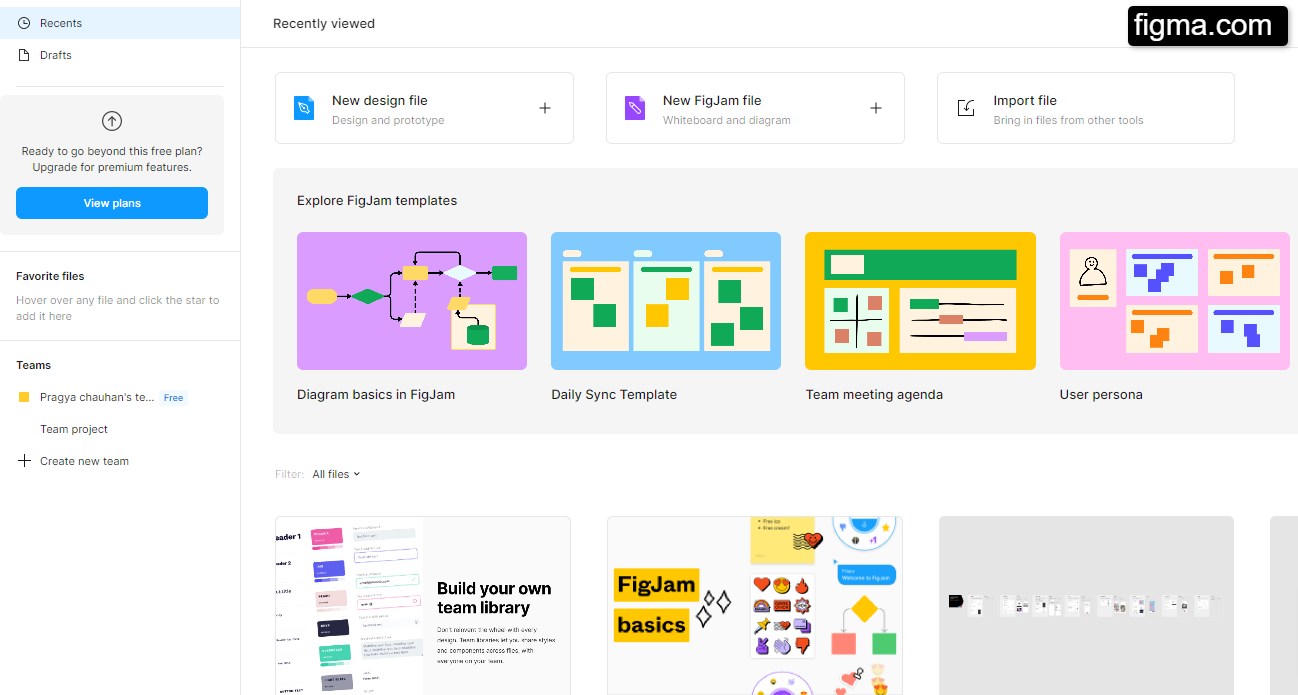Open the User persona template thumbnail
Screen dimensions: 1298x695
click(1175, 301)
